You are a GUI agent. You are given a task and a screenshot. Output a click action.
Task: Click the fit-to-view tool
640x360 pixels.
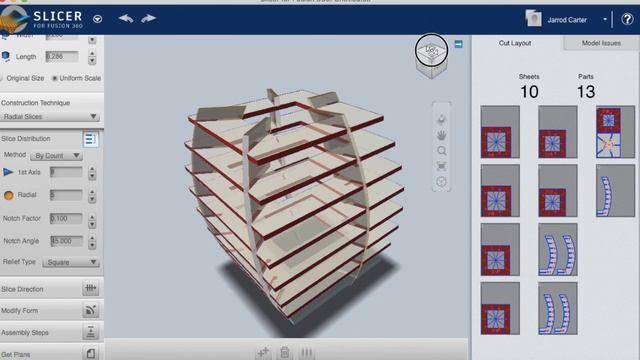[441, 166]
